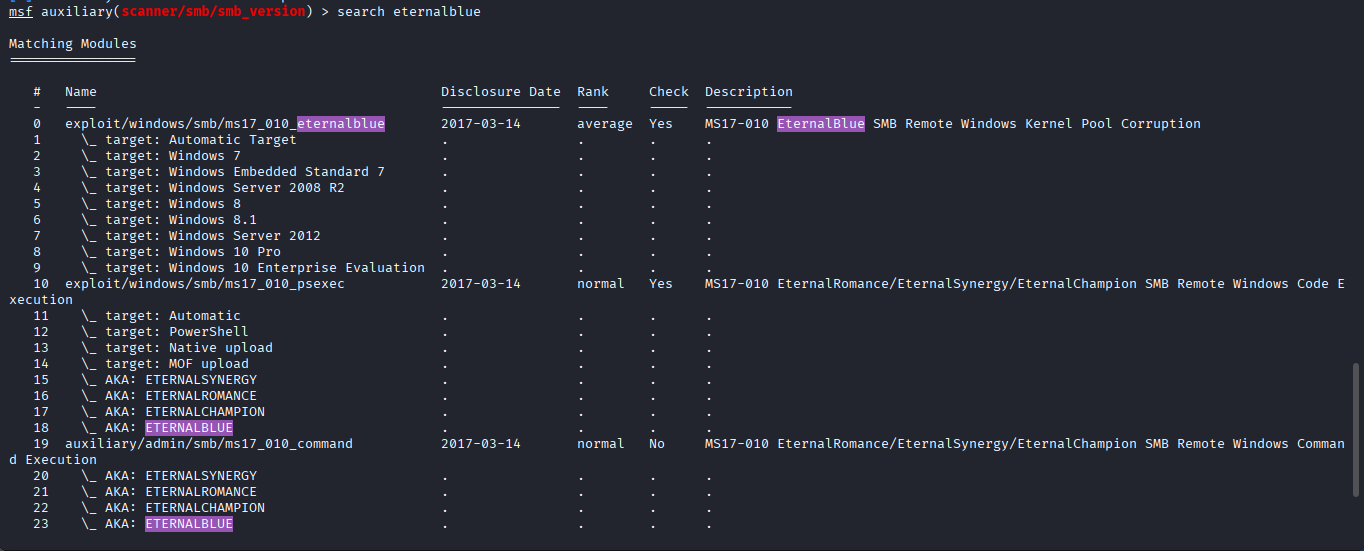The image size is (1364, 551).
Task: Click the "Description" column header
Action: [x=748, y=92]
